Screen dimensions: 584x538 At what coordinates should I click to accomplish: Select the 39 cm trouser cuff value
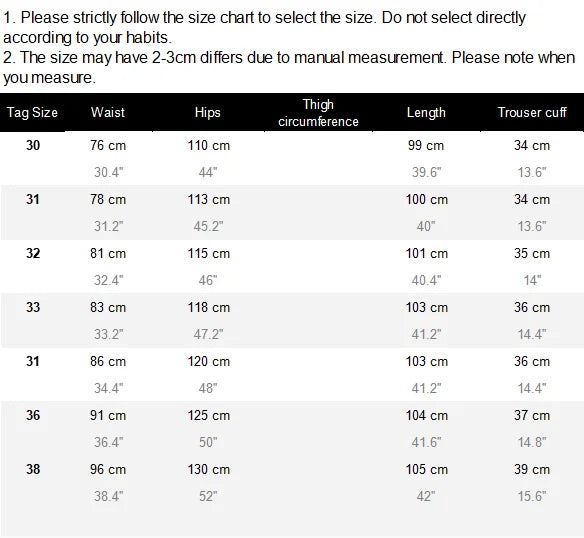[x=532, y=469]
